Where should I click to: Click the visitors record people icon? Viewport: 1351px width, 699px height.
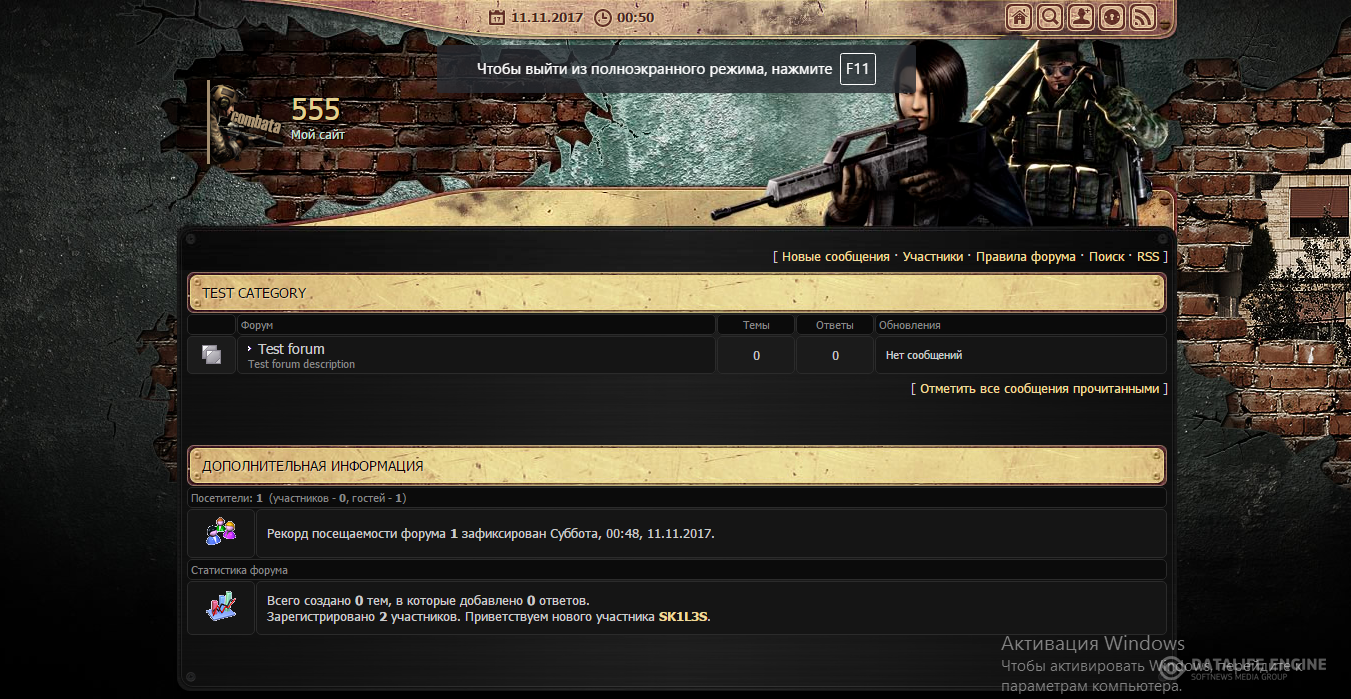tap(221, 532)
